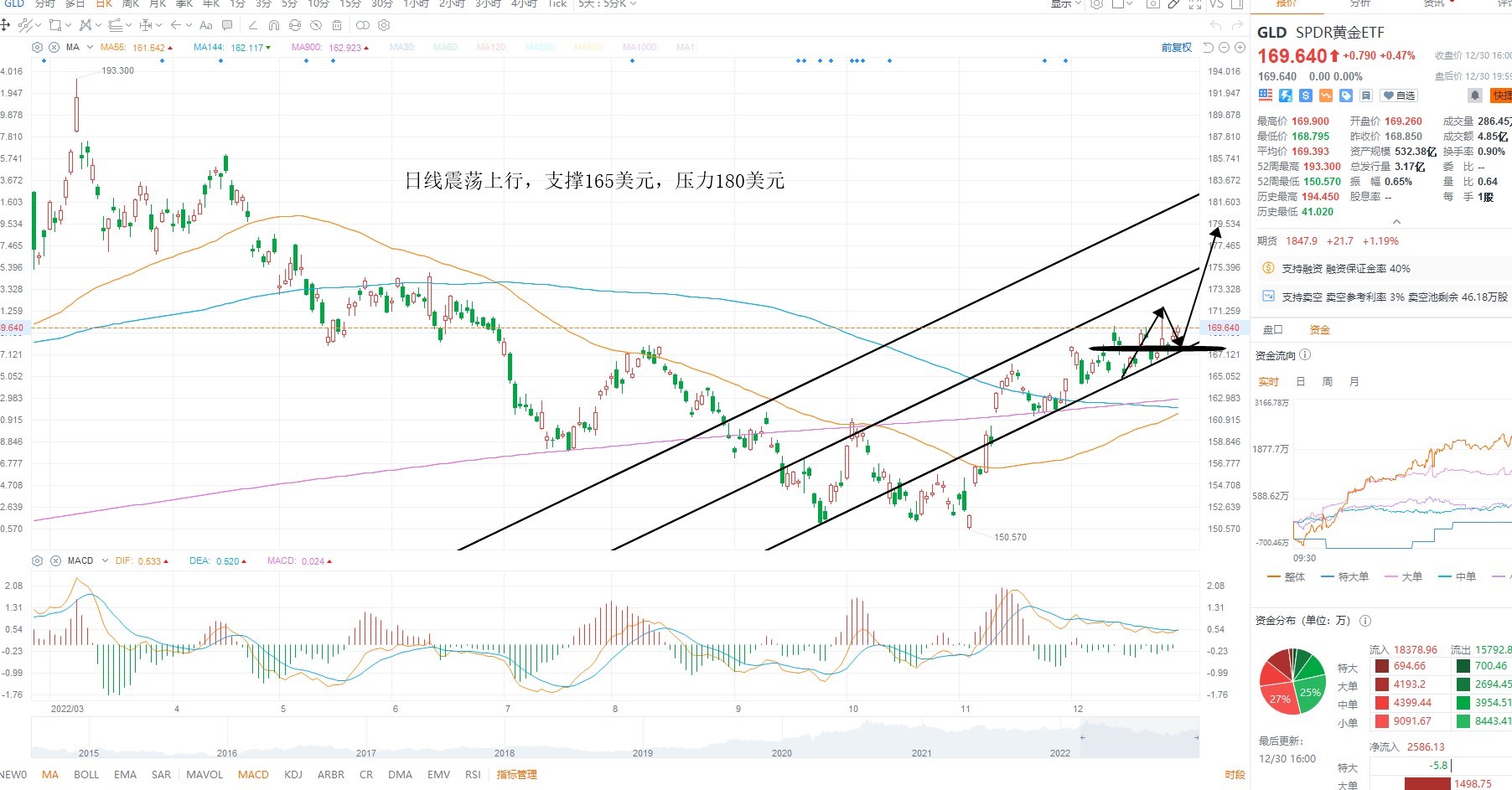Select the crosshair move tool
Image resolution: width=1512 pixels, height=790 pixels.
(5, 25)
